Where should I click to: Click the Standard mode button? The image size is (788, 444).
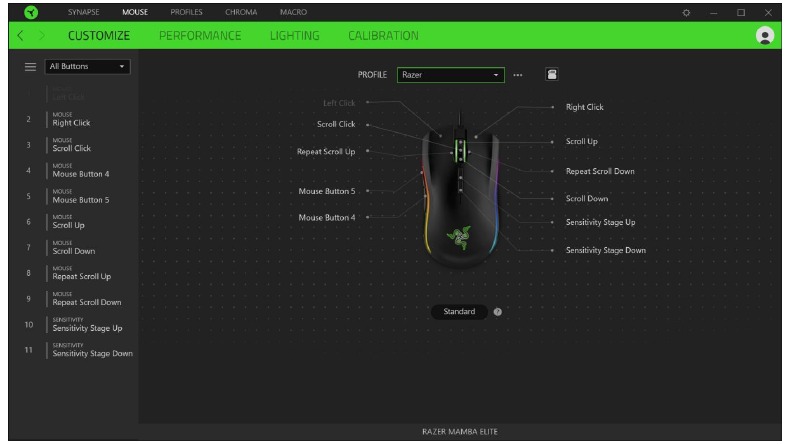coord(459,312)
